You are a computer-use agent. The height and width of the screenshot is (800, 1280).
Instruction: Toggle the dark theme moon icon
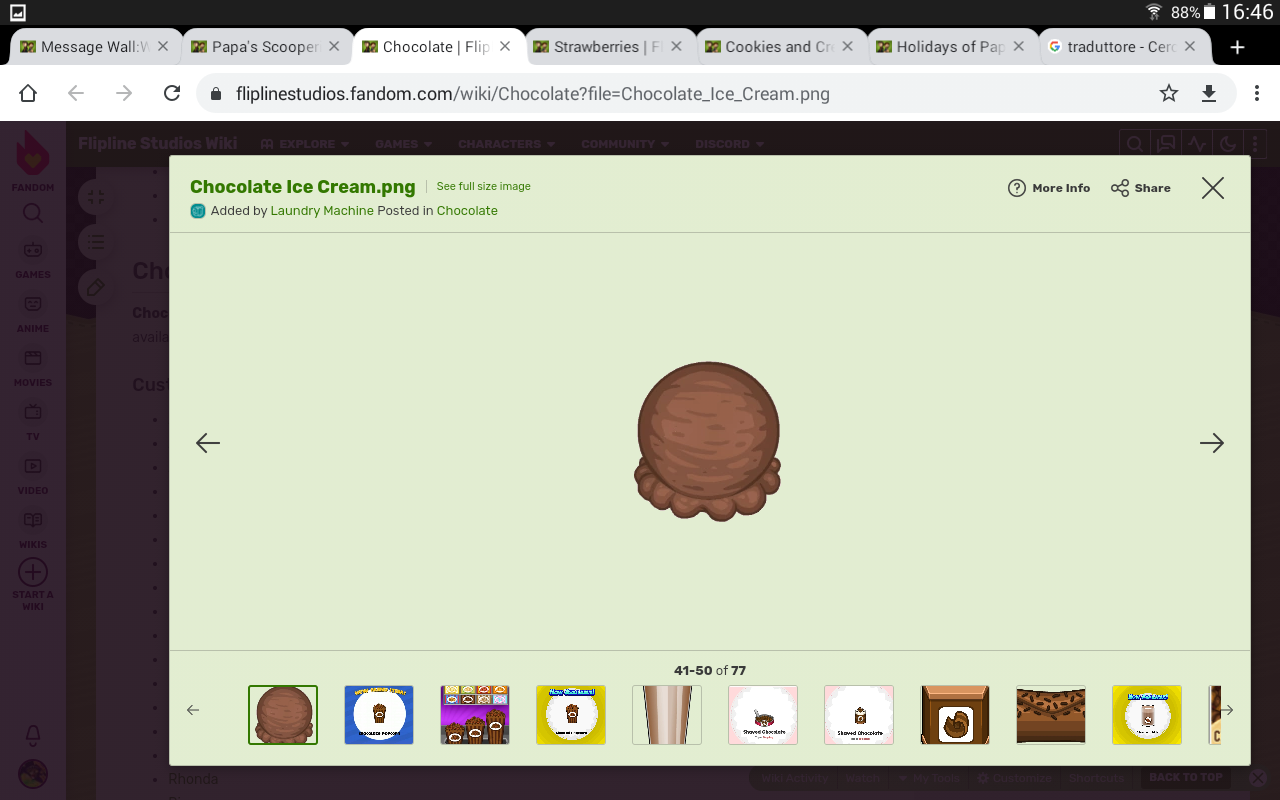click(1228, 144)
